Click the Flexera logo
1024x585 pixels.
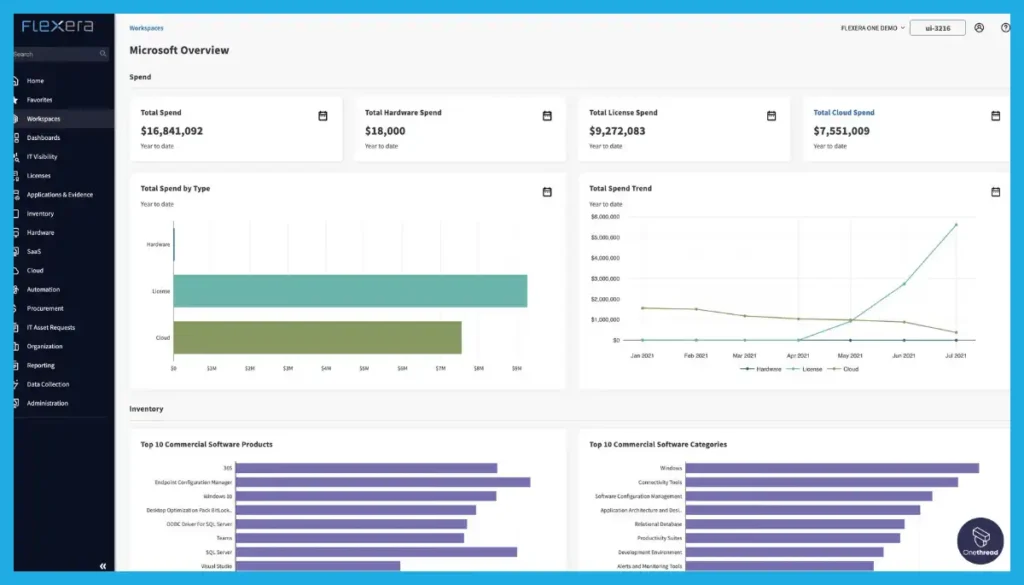(x=57, y=26)
